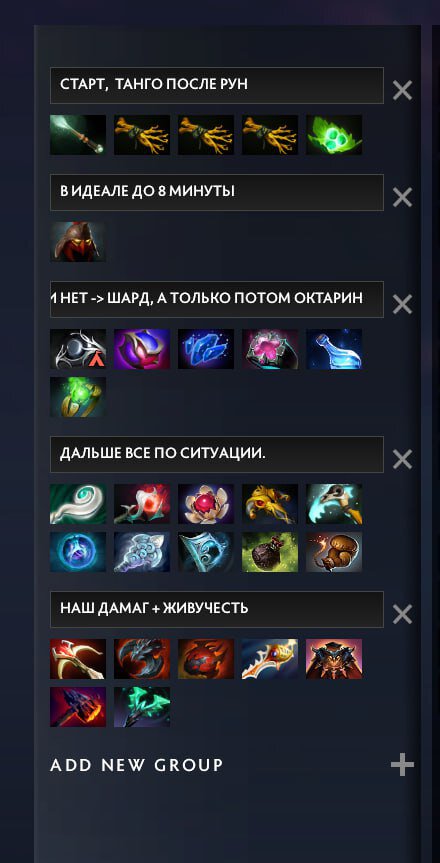This screenshot has width=440, height=863.
Task: Click the plus button to add group
Action: 403,765
